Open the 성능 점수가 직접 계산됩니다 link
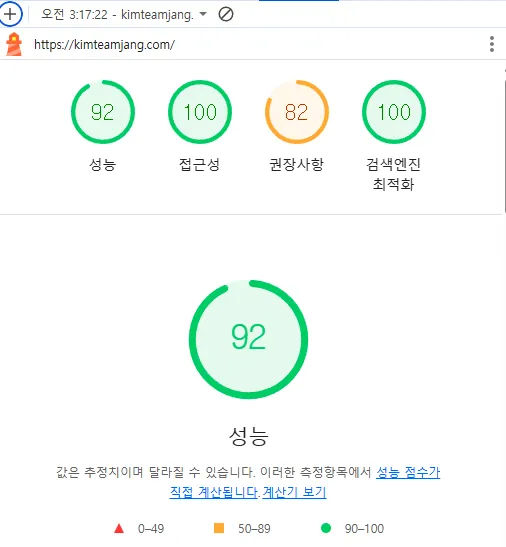The width and height of the screenshot is (506, 547). point(305,482)
